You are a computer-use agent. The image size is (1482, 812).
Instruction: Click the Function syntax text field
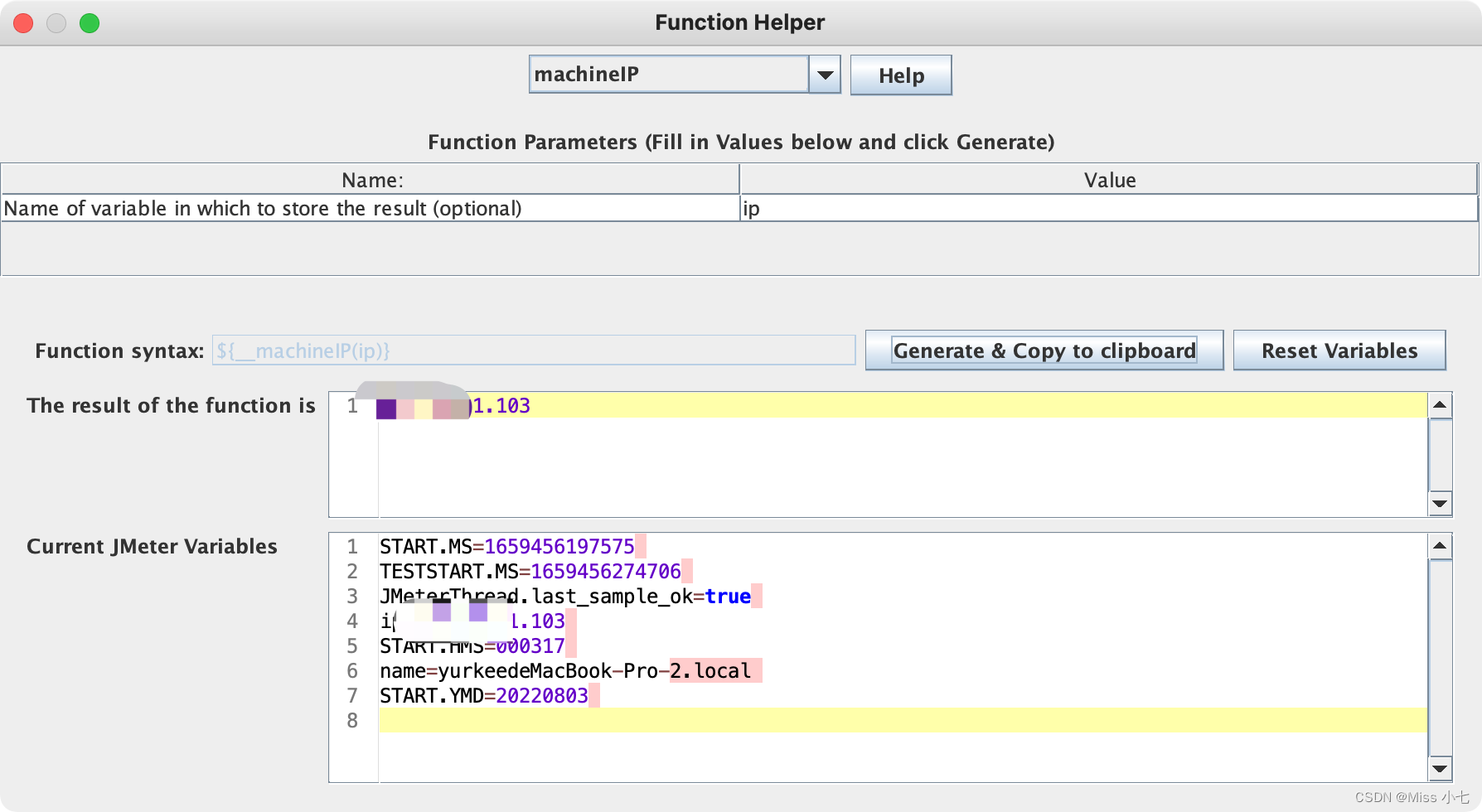(x=534, y=350)
